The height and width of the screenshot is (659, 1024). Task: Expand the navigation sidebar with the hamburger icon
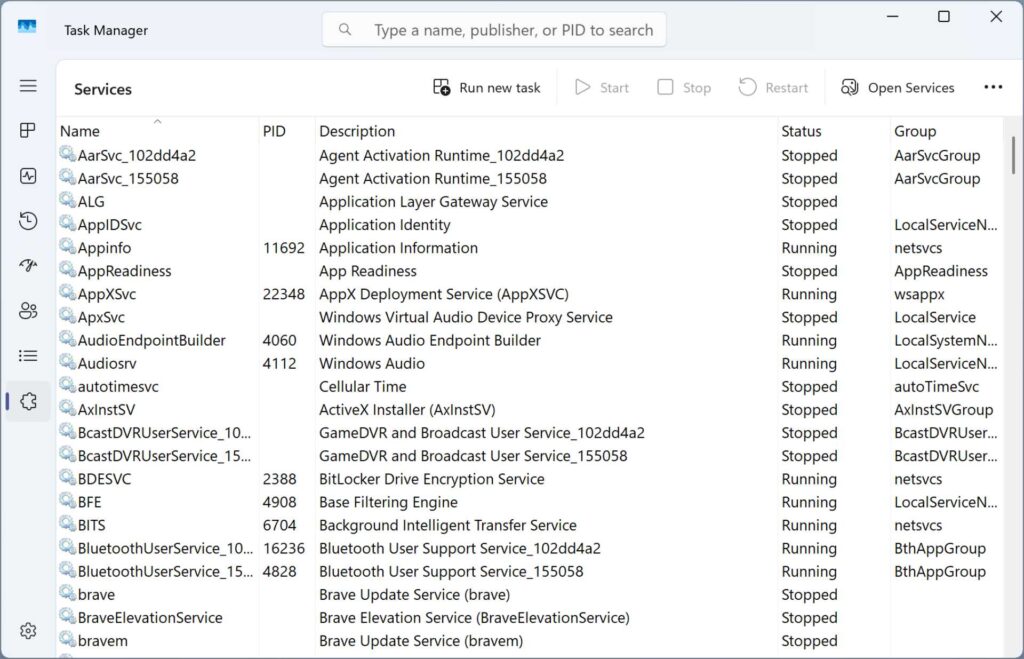tap(27, 84)
